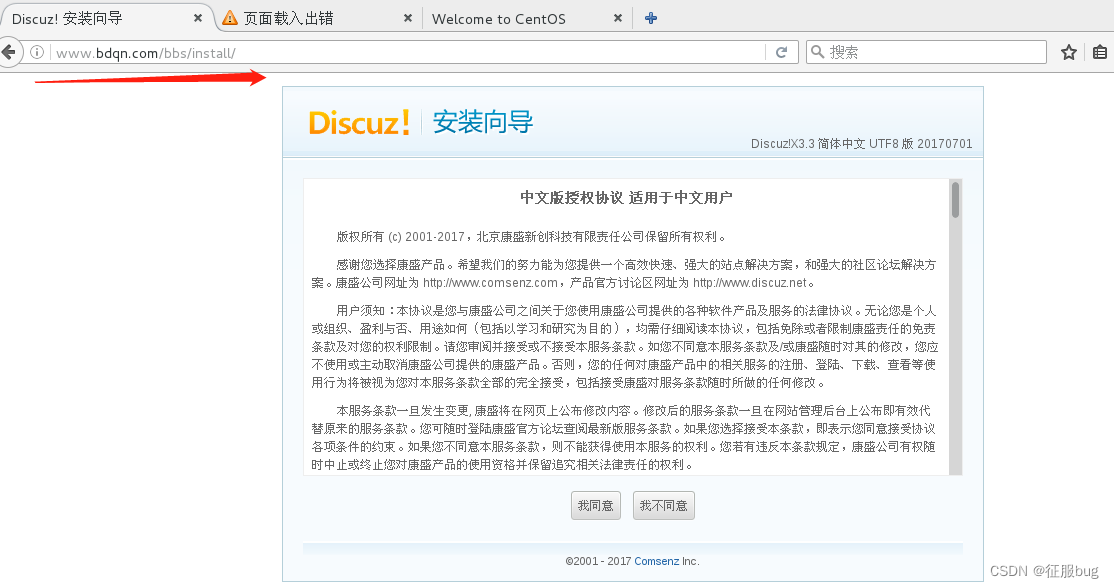Viewport: 1114px width, 588px height.
Task: Click the 版权所有 (c) 2001-2017 line
Action: click(x=531, y=237)
